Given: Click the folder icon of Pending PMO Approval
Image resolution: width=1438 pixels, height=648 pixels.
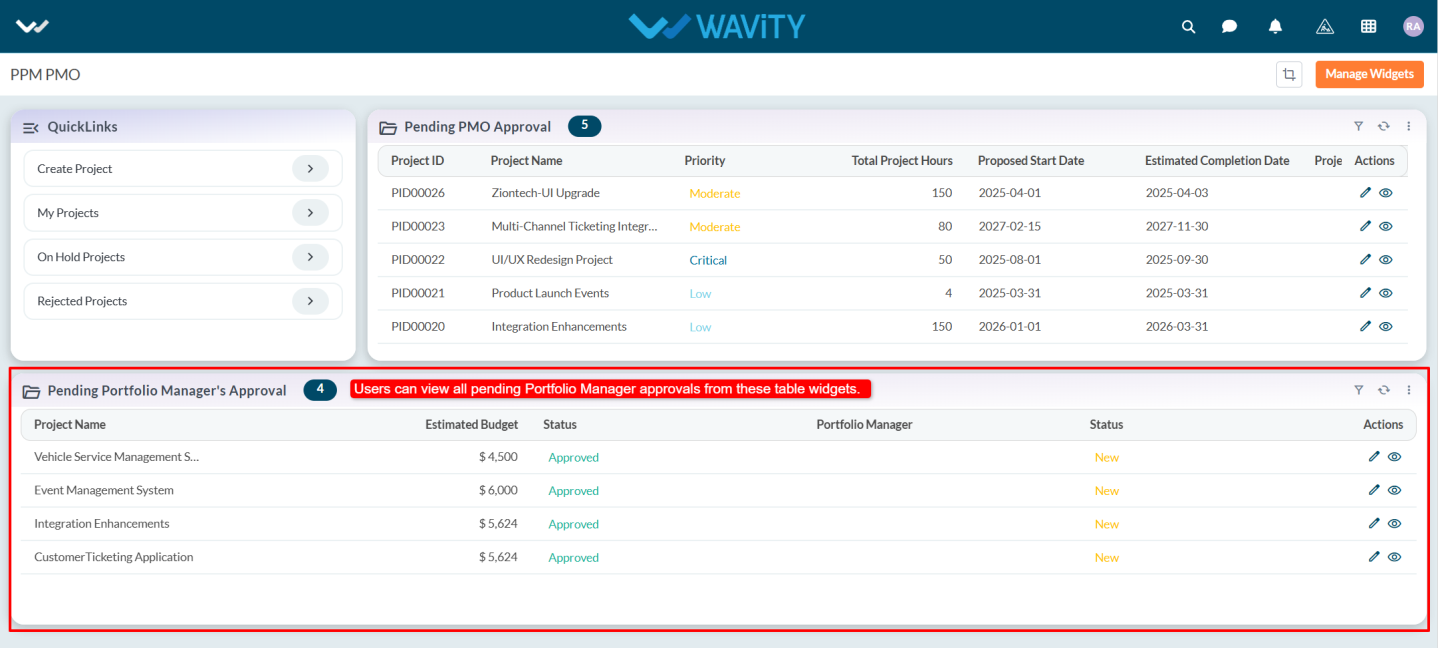Looking at the screenshot, I should point(388,127).
